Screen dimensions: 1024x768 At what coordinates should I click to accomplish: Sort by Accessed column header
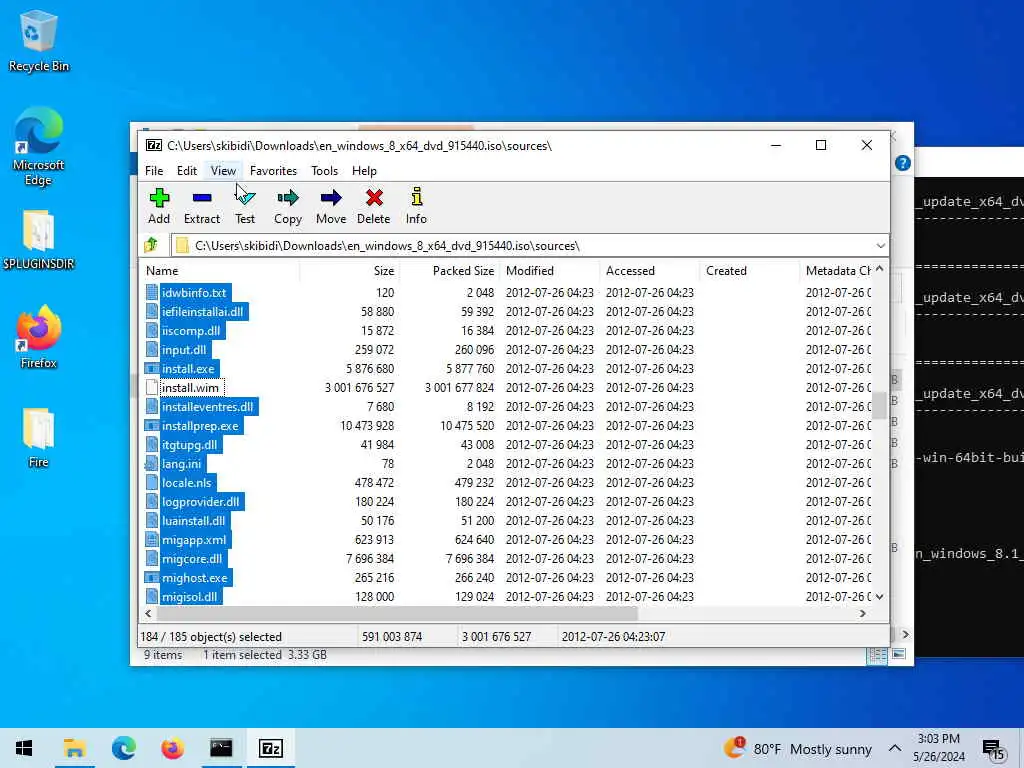[x=650, y=270]
